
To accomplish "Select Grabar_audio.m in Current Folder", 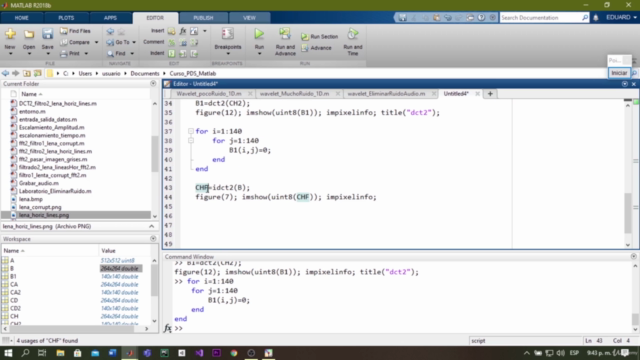I will click(x=38, y=183).
